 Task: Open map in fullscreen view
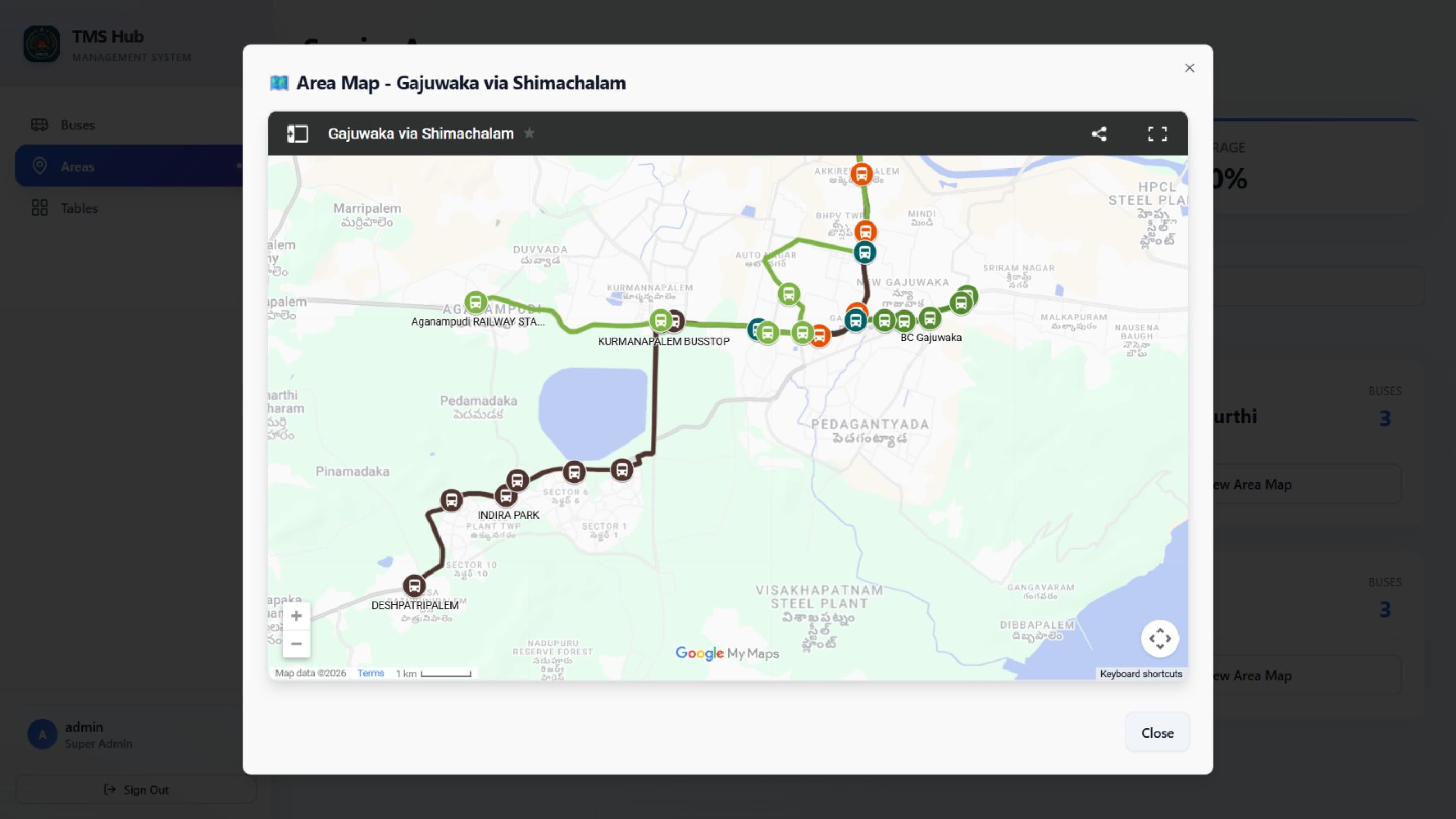point(1157,134)
